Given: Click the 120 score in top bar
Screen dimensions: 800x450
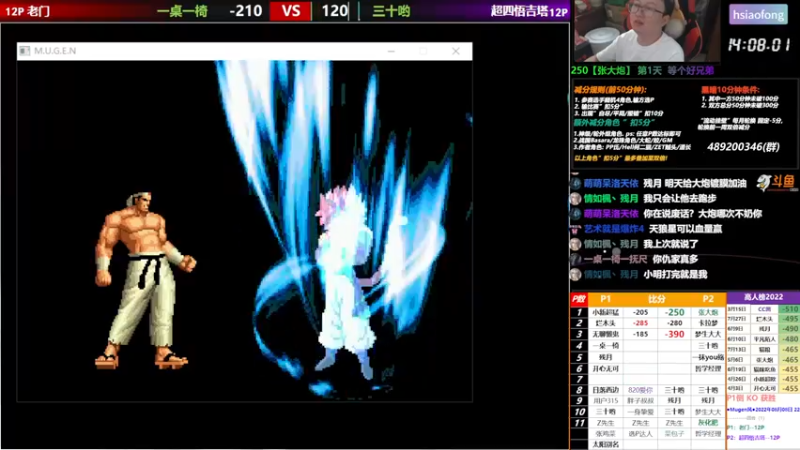Looking at the screenshot, I should point(335,11).
